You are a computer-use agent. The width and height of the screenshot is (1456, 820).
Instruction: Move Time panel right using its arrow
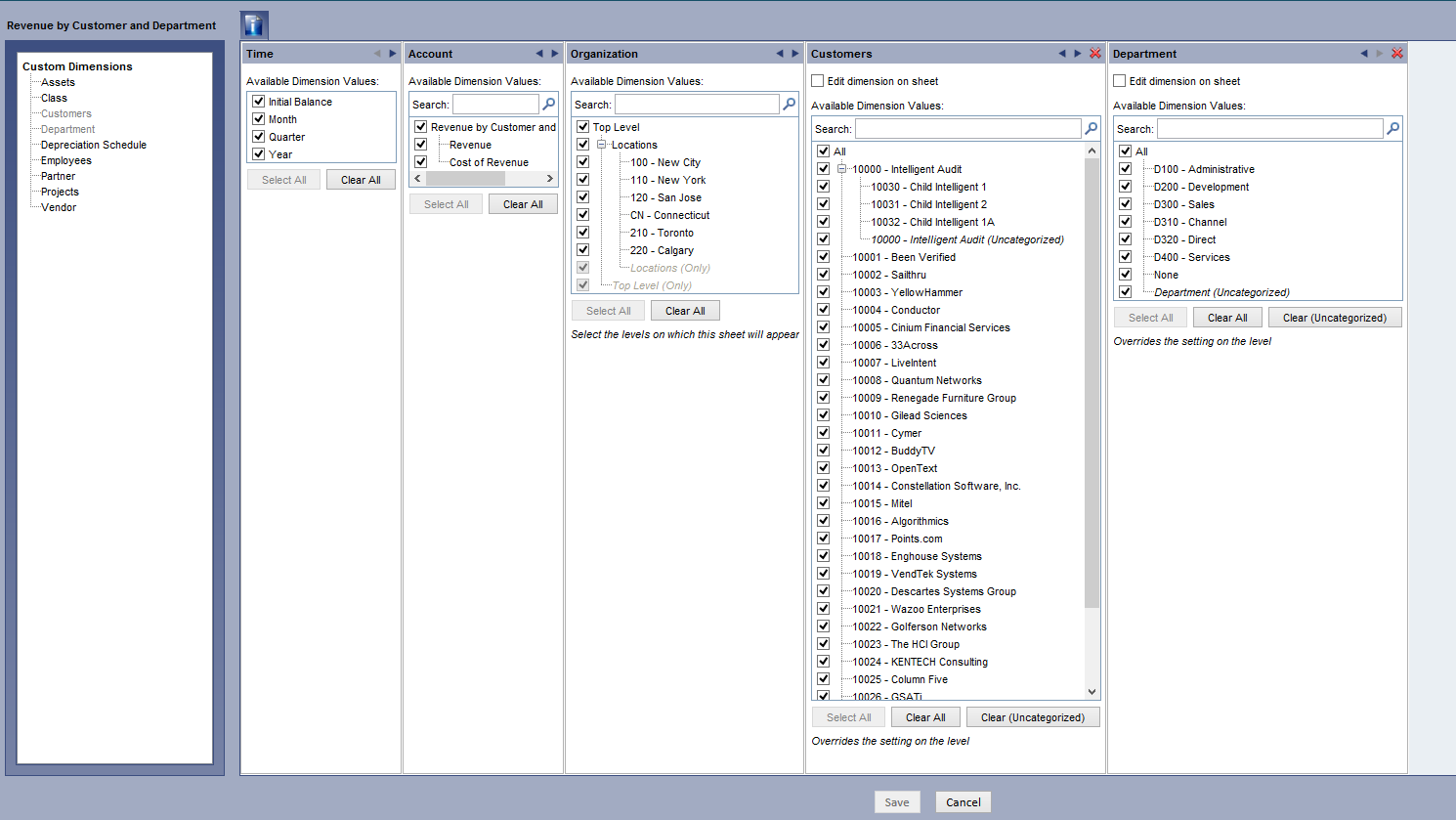[x=393, y=54]
